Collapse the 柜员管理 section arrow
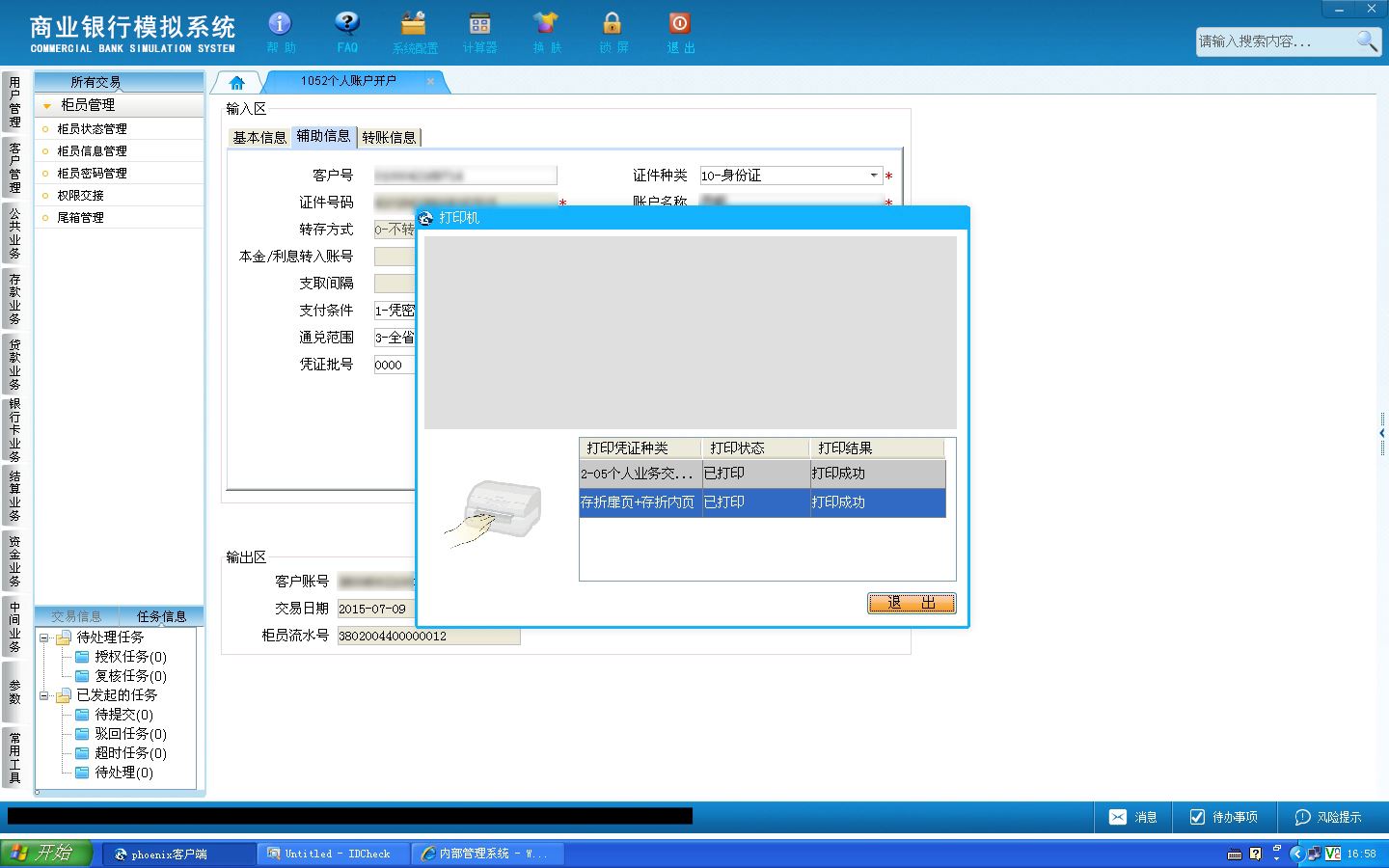 coord(46,105)
